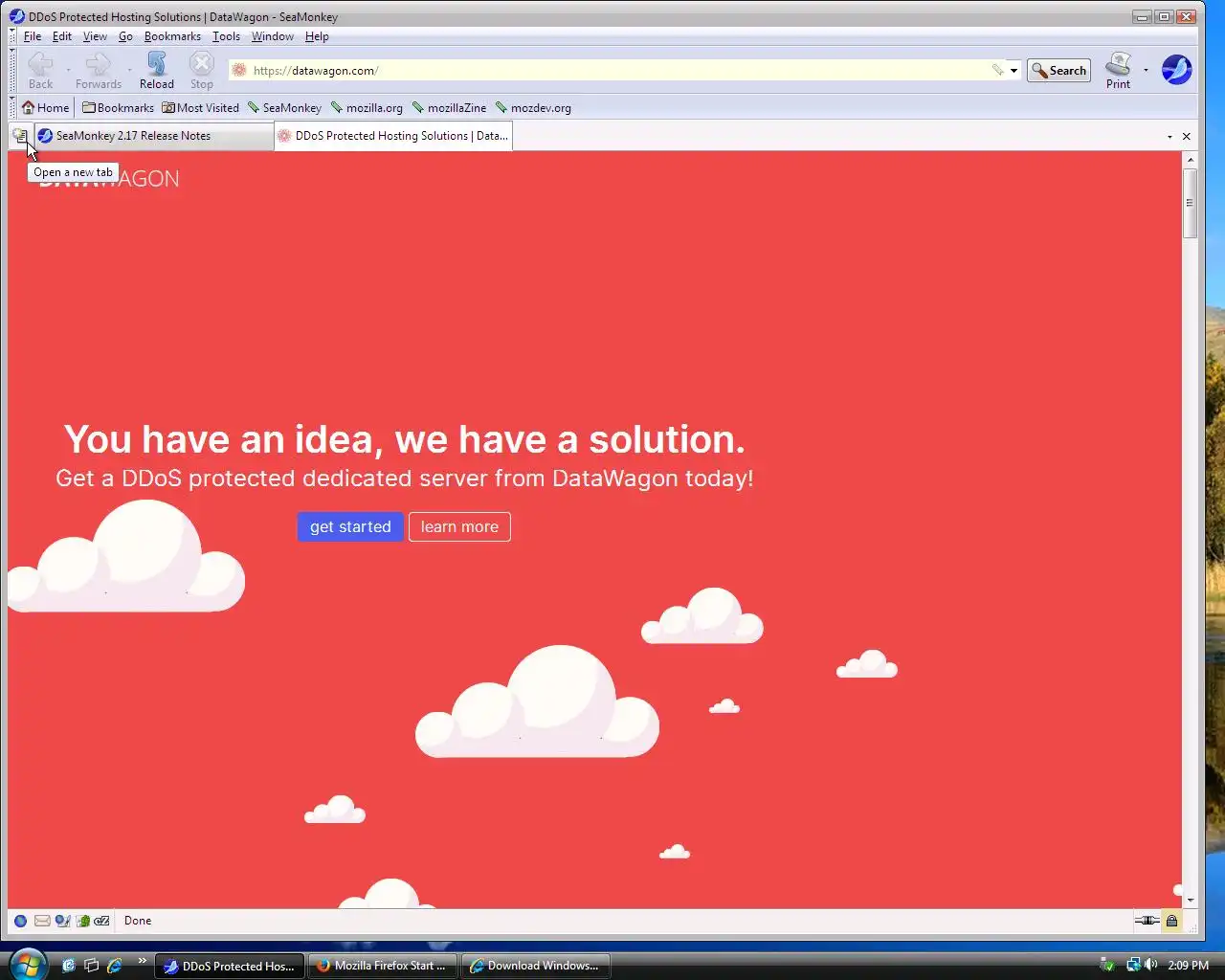Viewport: 1225px width, 980px height.
Task: Open the list all tabs dropdown
Action: [1169, 137]
